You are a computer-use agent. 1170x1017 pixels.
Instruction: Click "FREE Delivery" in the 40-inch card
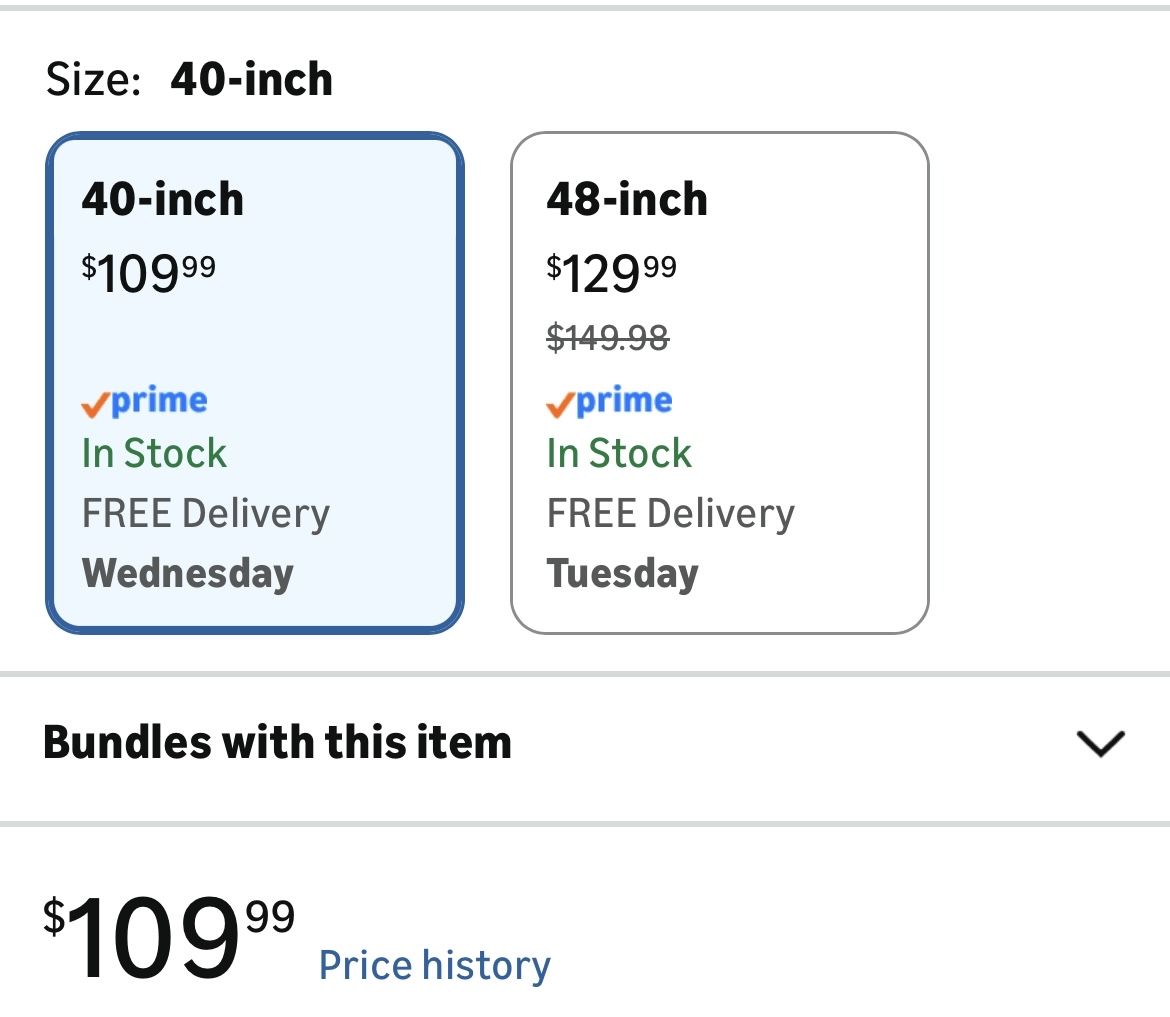[x=206, y=514]
